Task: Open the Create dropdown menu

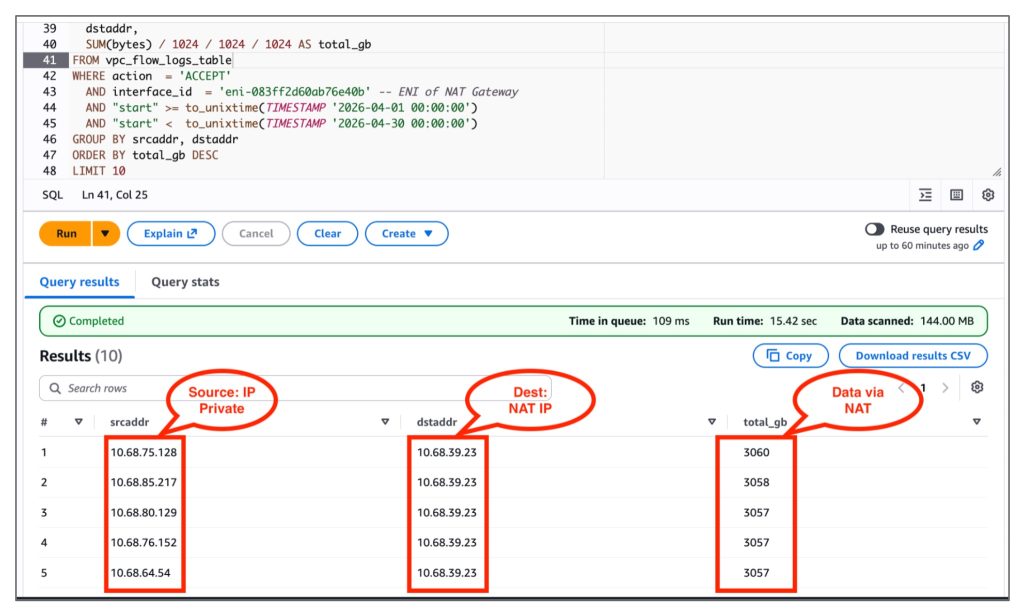Action: [407, 234]
